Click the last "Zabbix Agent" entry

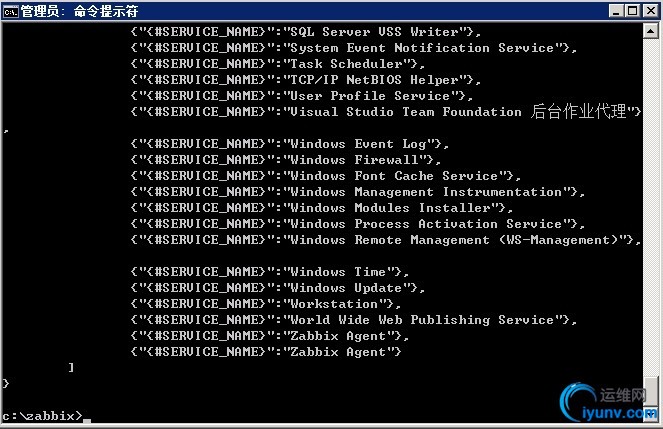click(x=266, y=352)
